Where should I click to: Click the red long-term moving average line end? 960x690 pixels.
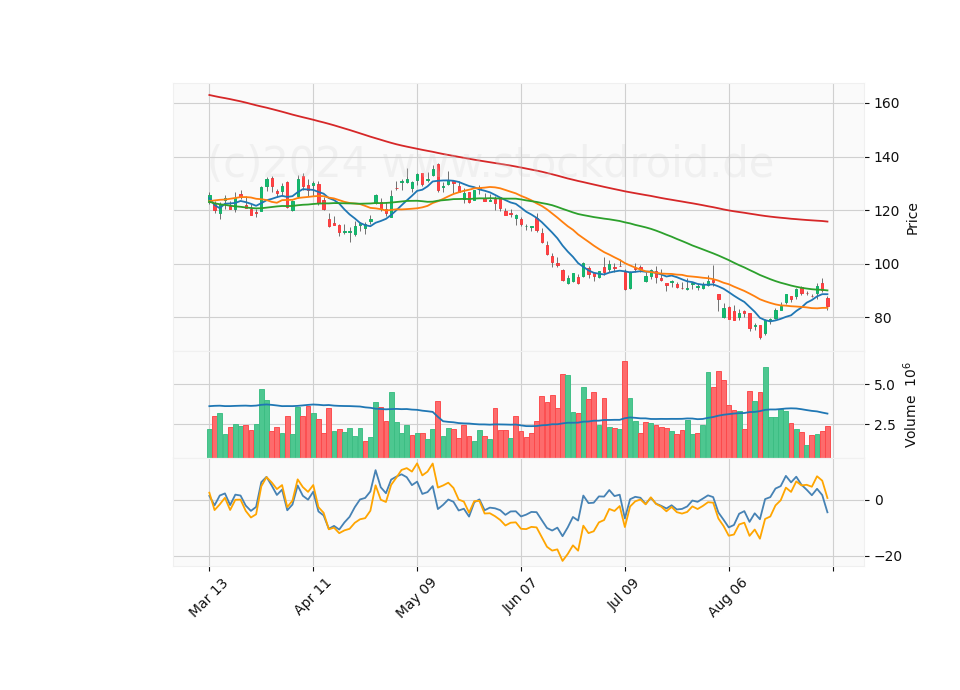tap(827, 221)
